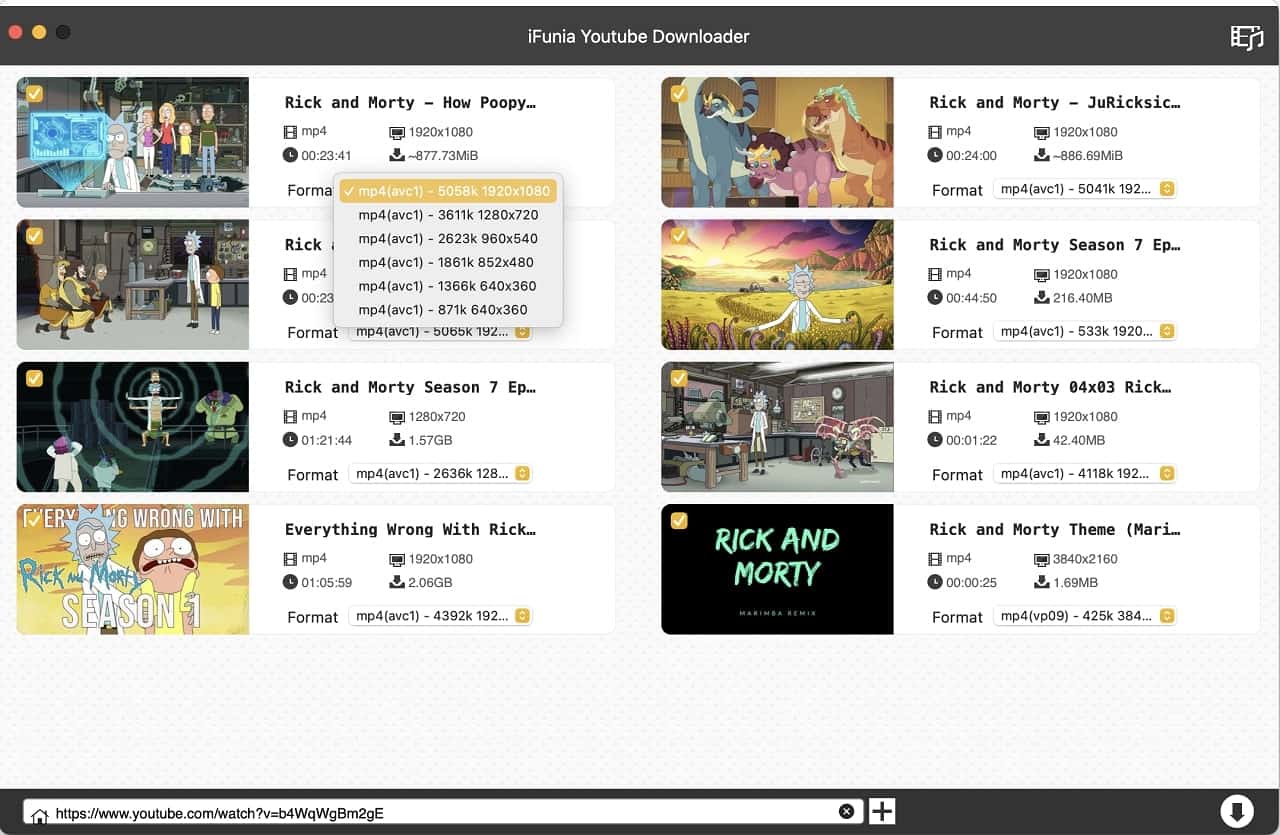Viewport: 1280px width, 835px height.
Task: Click the download arrow button at bottom right
Action: coord(1236,811)
